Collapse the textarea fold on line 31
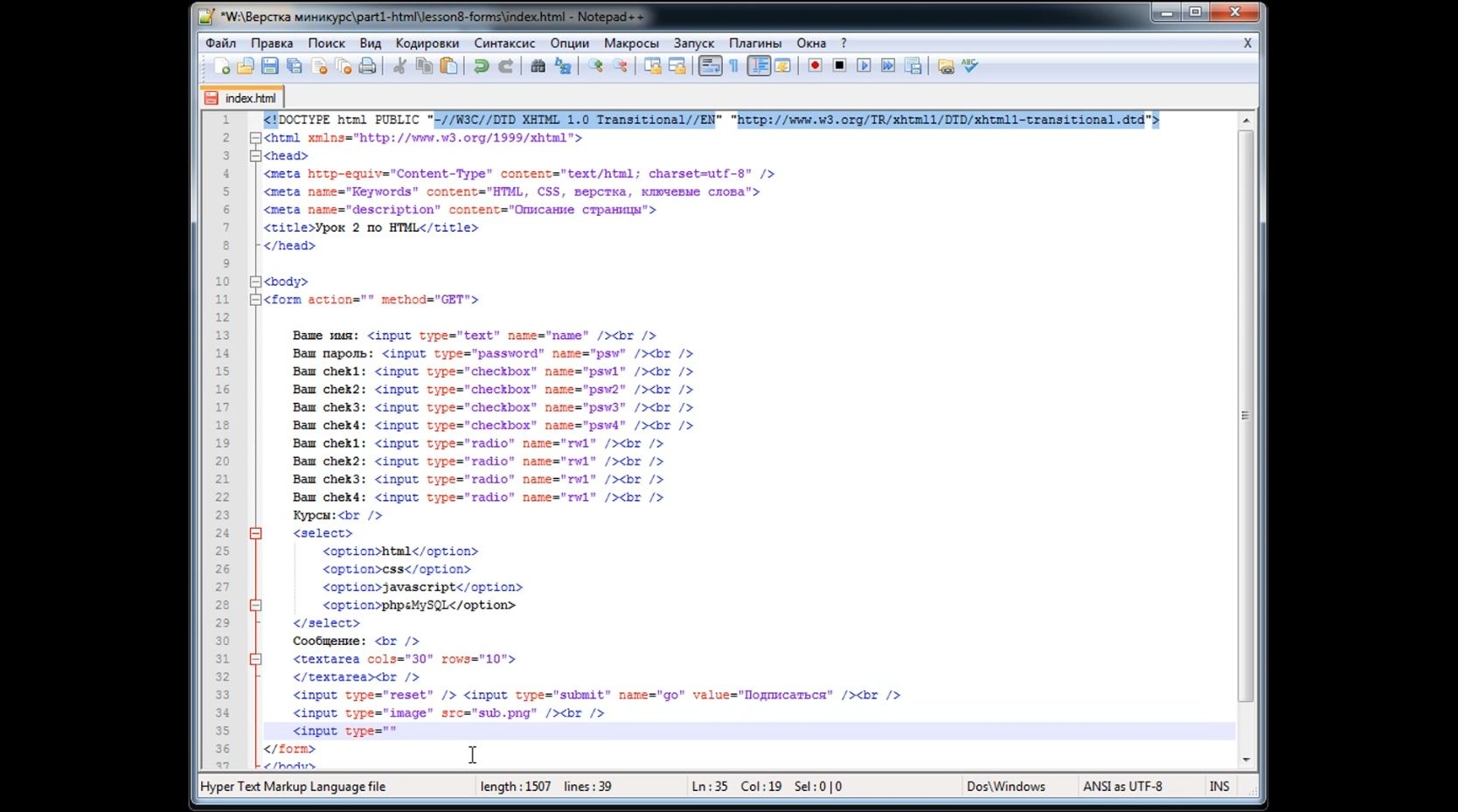Image resolution: width=1458 pixels, height=812 pixels. tap(255, 659)
